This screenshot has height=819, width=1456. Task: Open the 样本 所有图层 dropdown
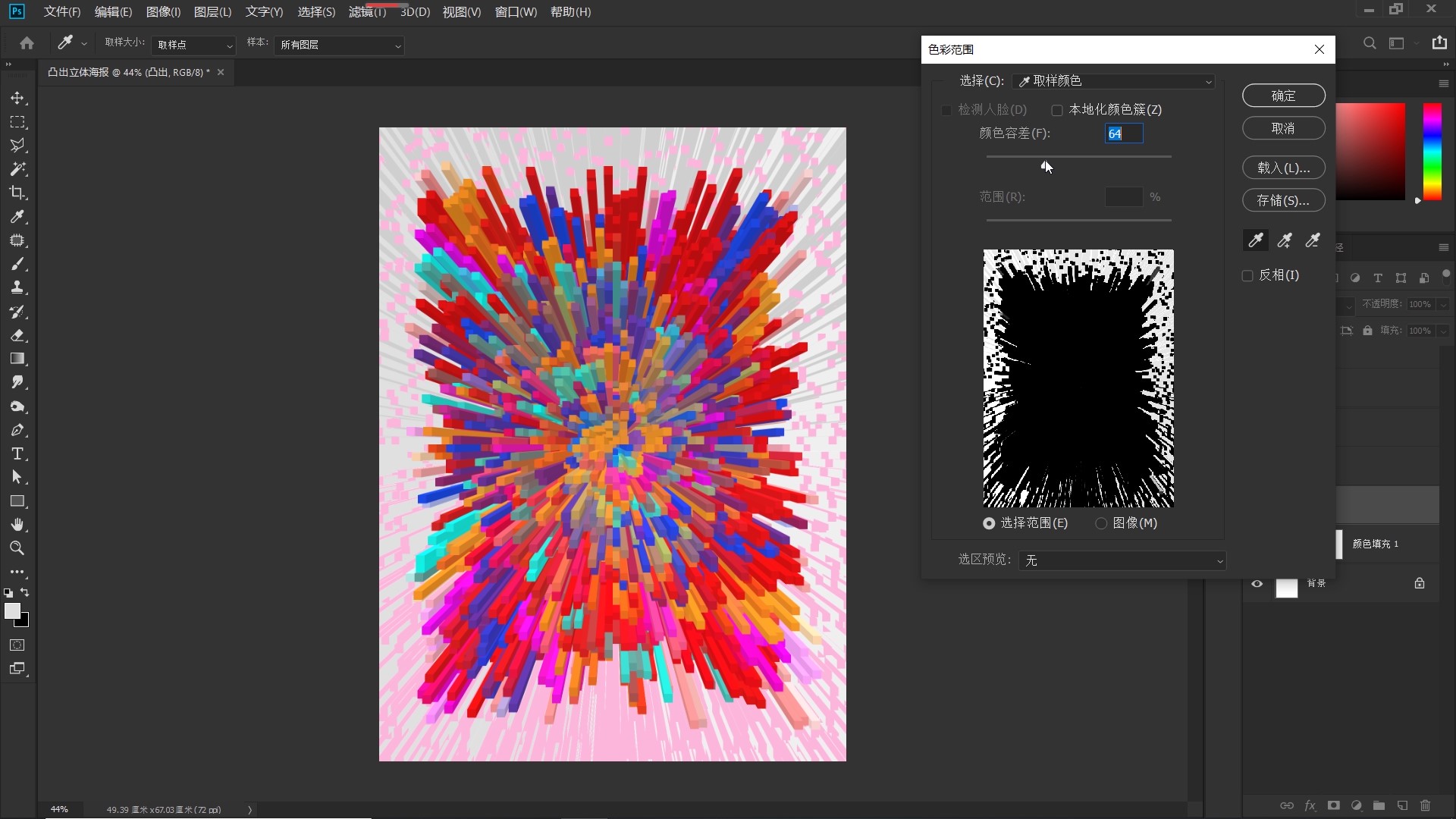[x=339, y=45]
